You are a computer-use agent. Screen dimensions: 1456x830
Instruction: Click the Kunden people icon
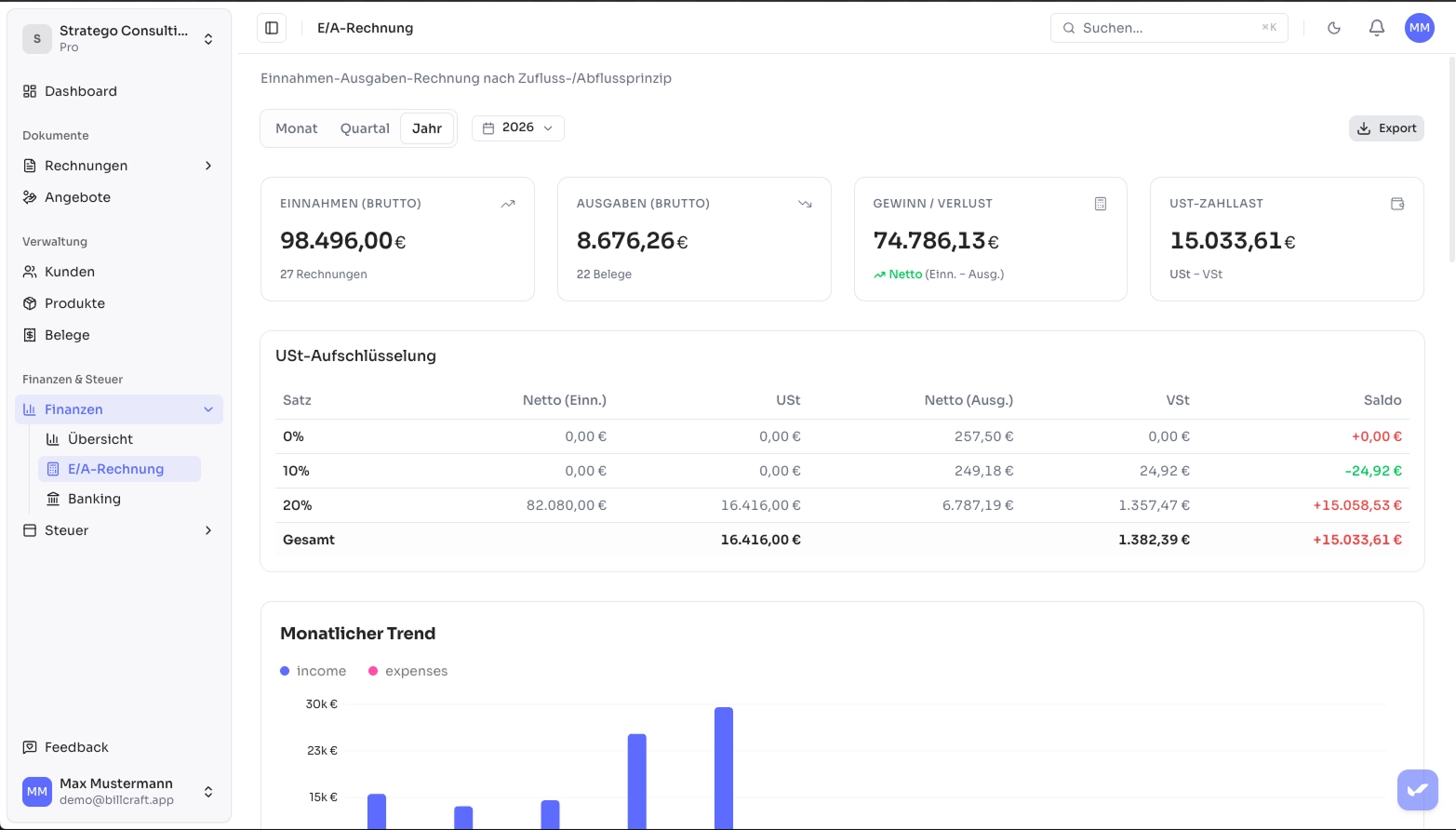pos(30,272)
